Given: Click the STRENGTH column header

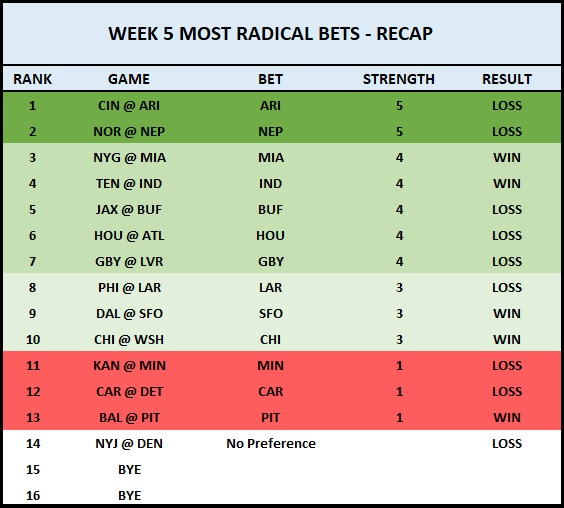Looking at the screenshot, I should [x=399, y=79].
